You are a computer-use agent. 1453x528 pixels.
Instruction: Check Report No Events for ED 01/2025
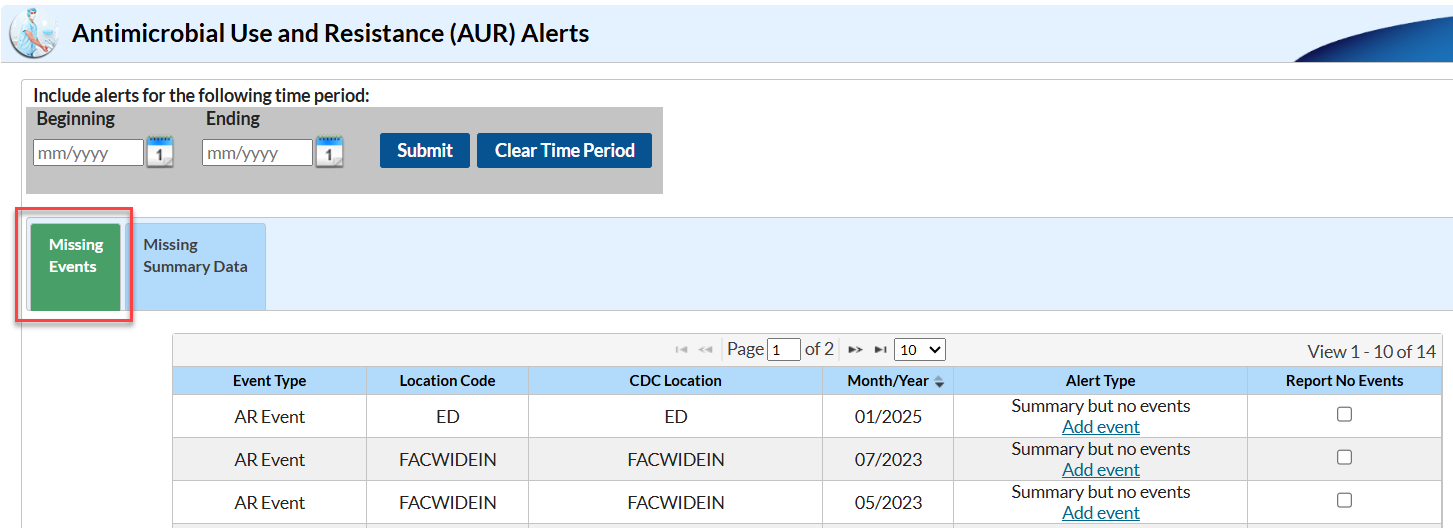pyautogui.click(x=1344, y=414)
